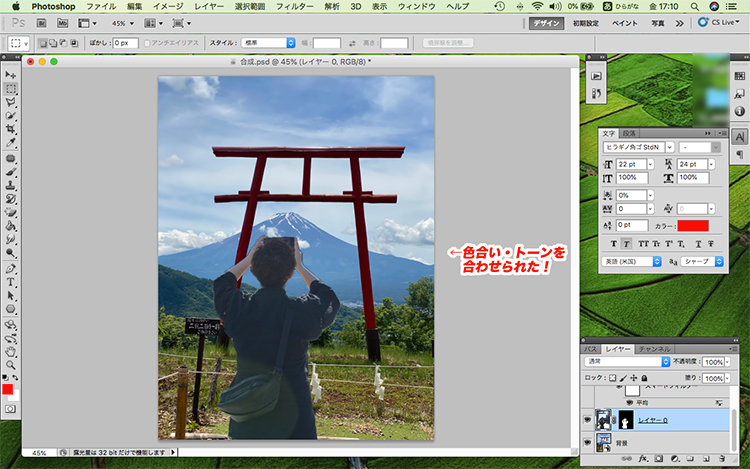The height and width of the screenshot is (469, 750).
Task: Open the layer opacity dropdown arrow
Action: coord(728,362)
